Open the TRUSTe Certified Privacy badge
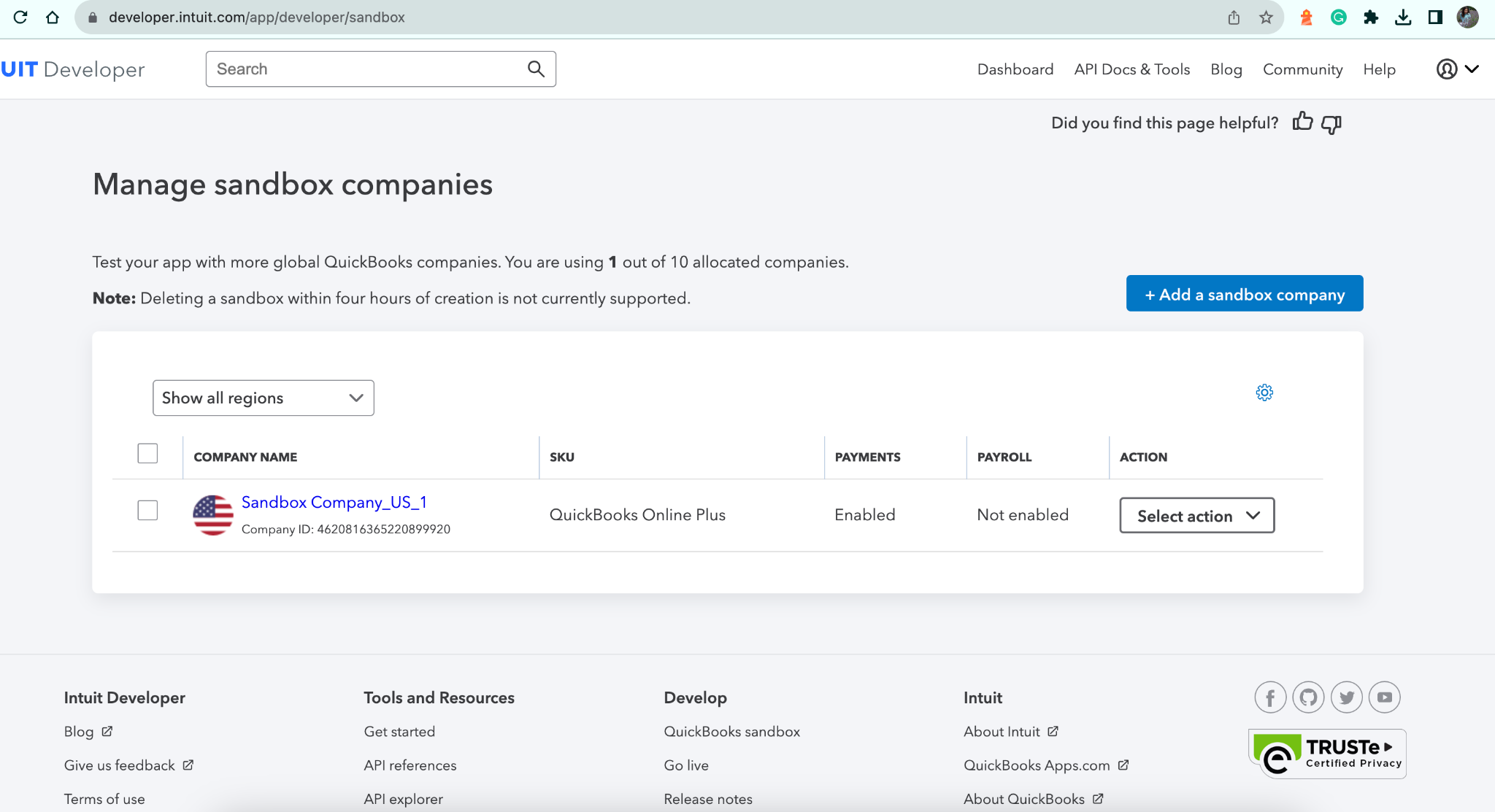 pyautogui.click(x=1327, y=754)
